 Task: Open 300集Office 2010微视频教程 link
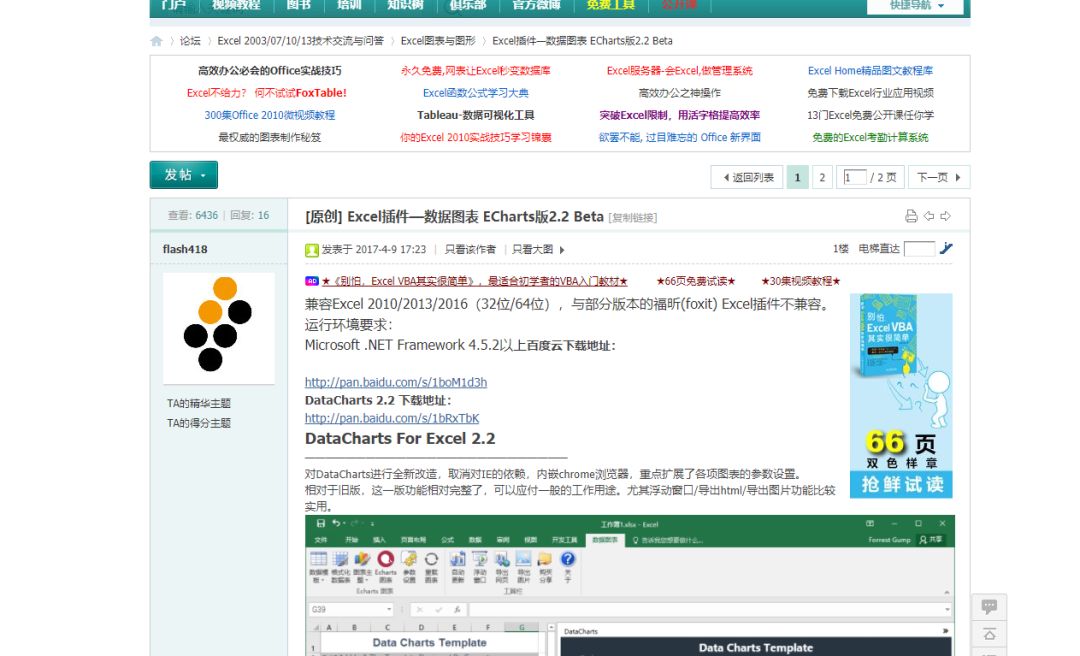click(269, 116)
